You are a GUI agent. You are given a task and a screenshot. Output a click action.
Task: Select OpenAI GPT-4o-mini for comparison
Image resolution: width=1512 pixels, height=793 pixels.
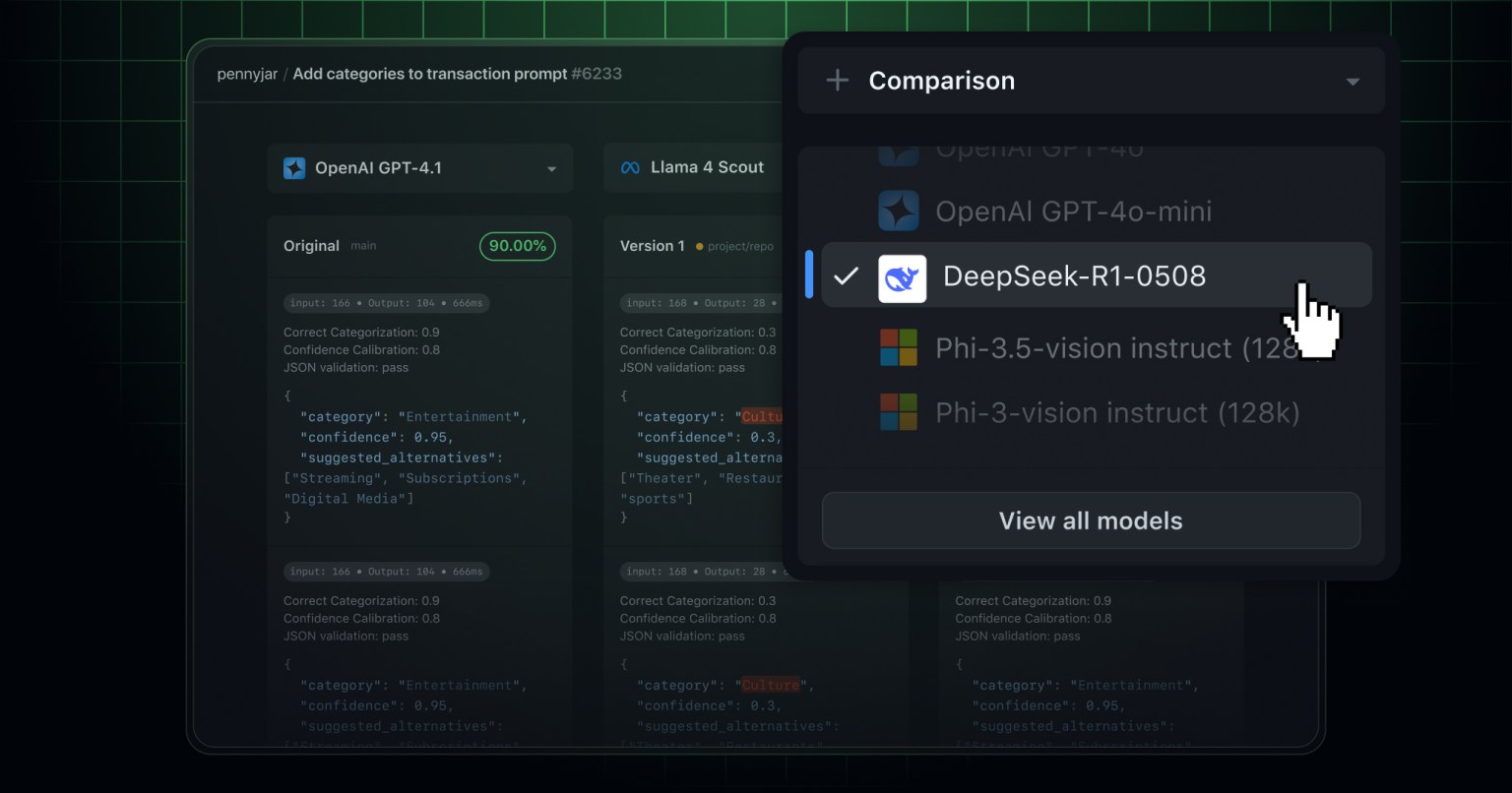tap(1074, 210)
